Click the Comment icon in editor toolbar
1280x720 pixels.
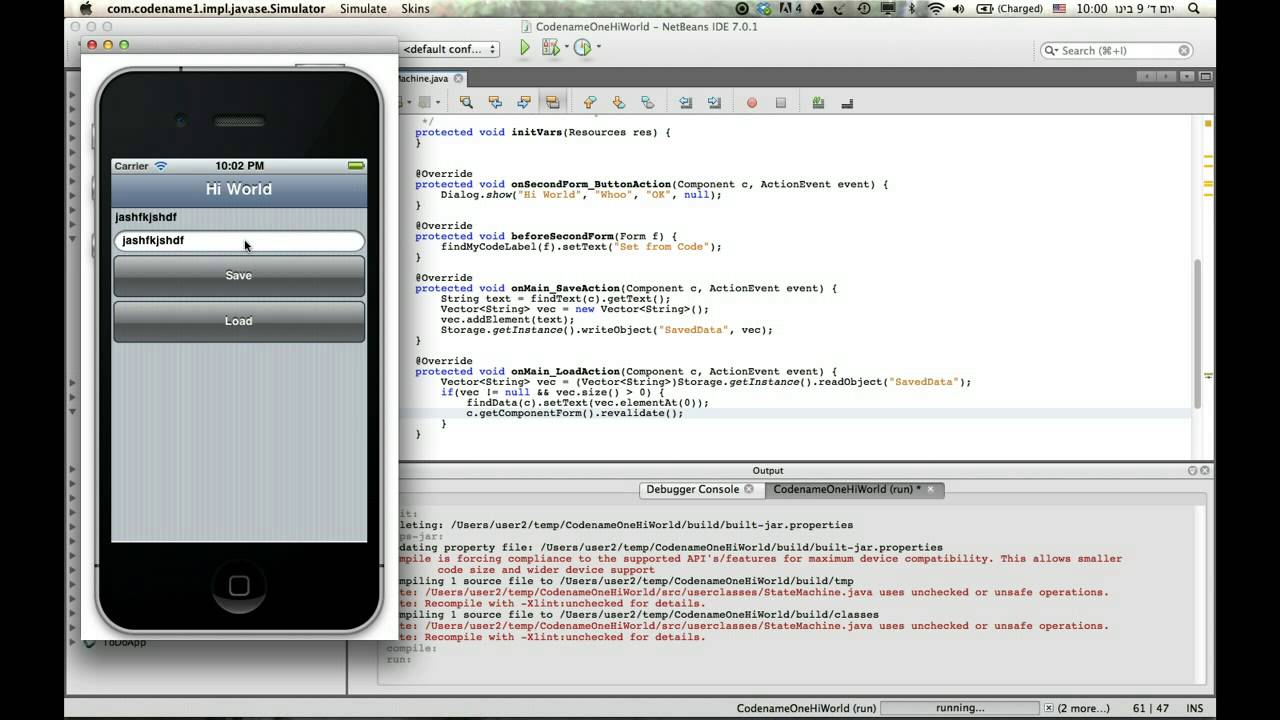point(818,102)
